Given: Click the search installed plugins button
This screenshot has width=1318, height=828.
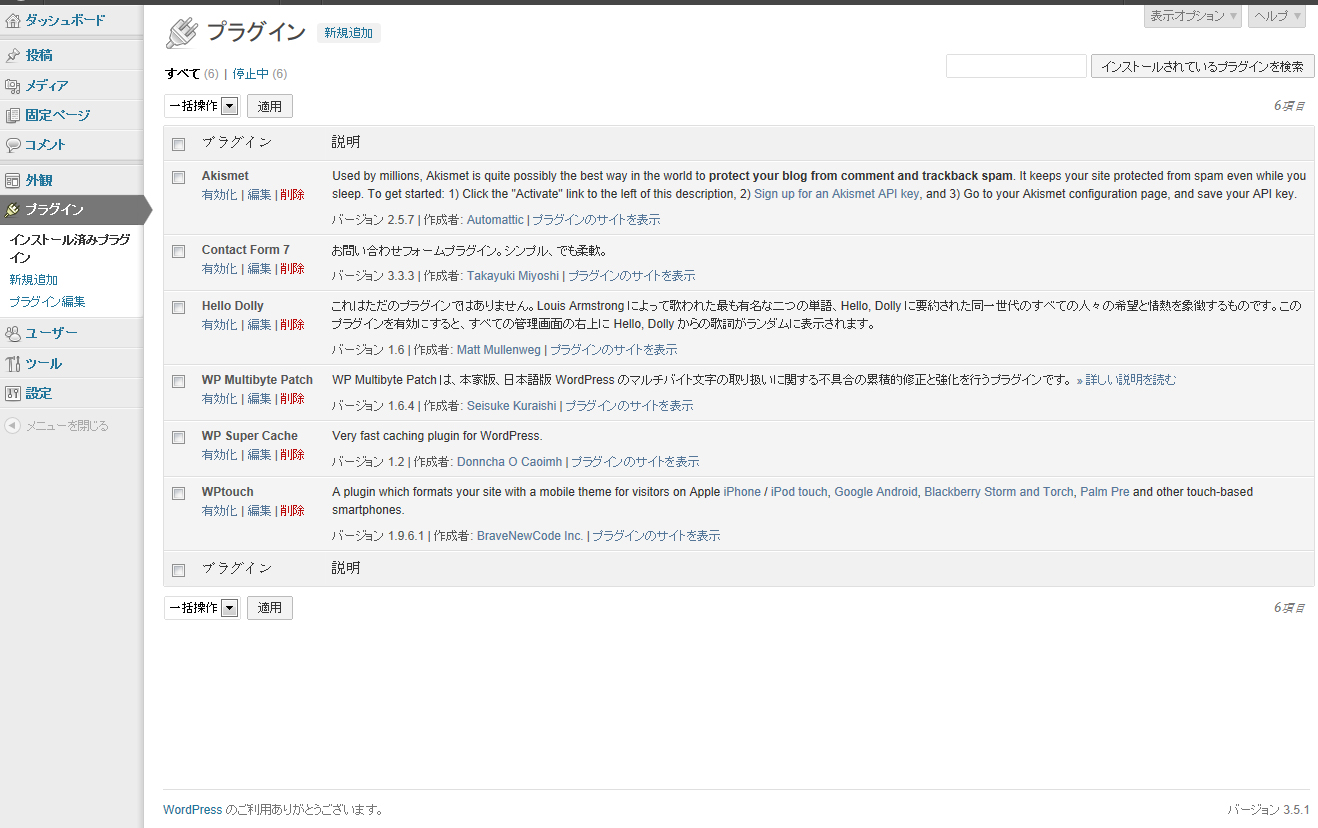Looking at the screenshot, I should coord(1202,67).
